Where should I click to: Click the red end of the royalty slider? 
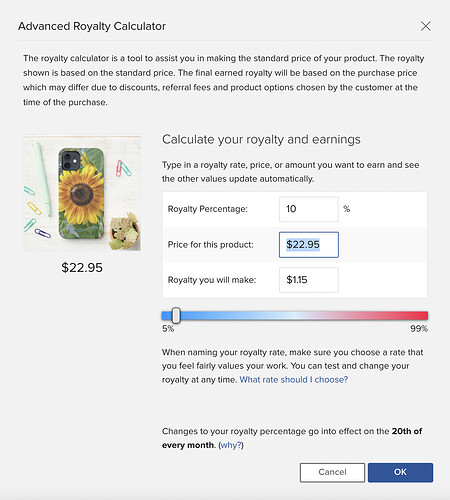422,315
